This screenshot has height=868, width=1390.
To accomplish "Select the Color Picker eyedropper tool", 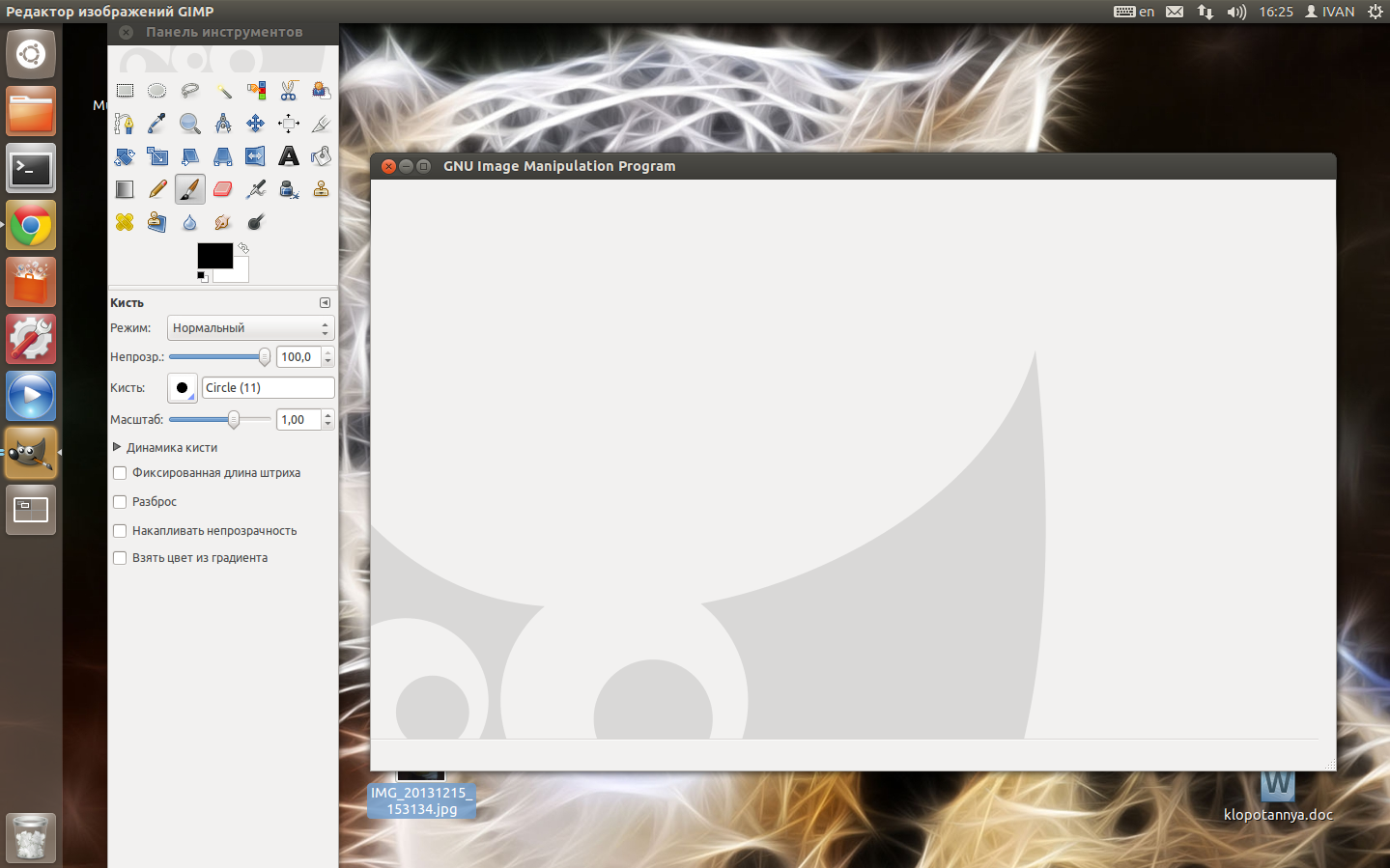I will click(x=157, y=124).
